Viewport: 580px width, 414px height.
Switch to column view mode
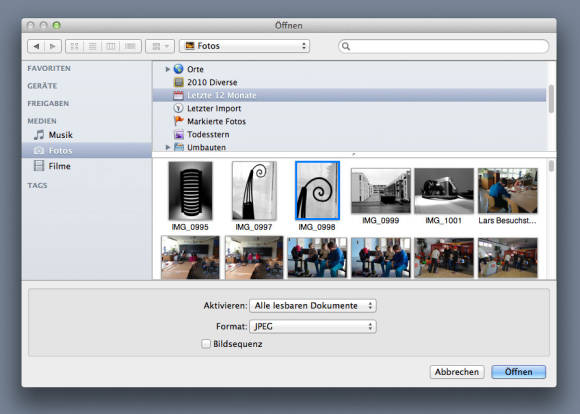tap(111, 46)
